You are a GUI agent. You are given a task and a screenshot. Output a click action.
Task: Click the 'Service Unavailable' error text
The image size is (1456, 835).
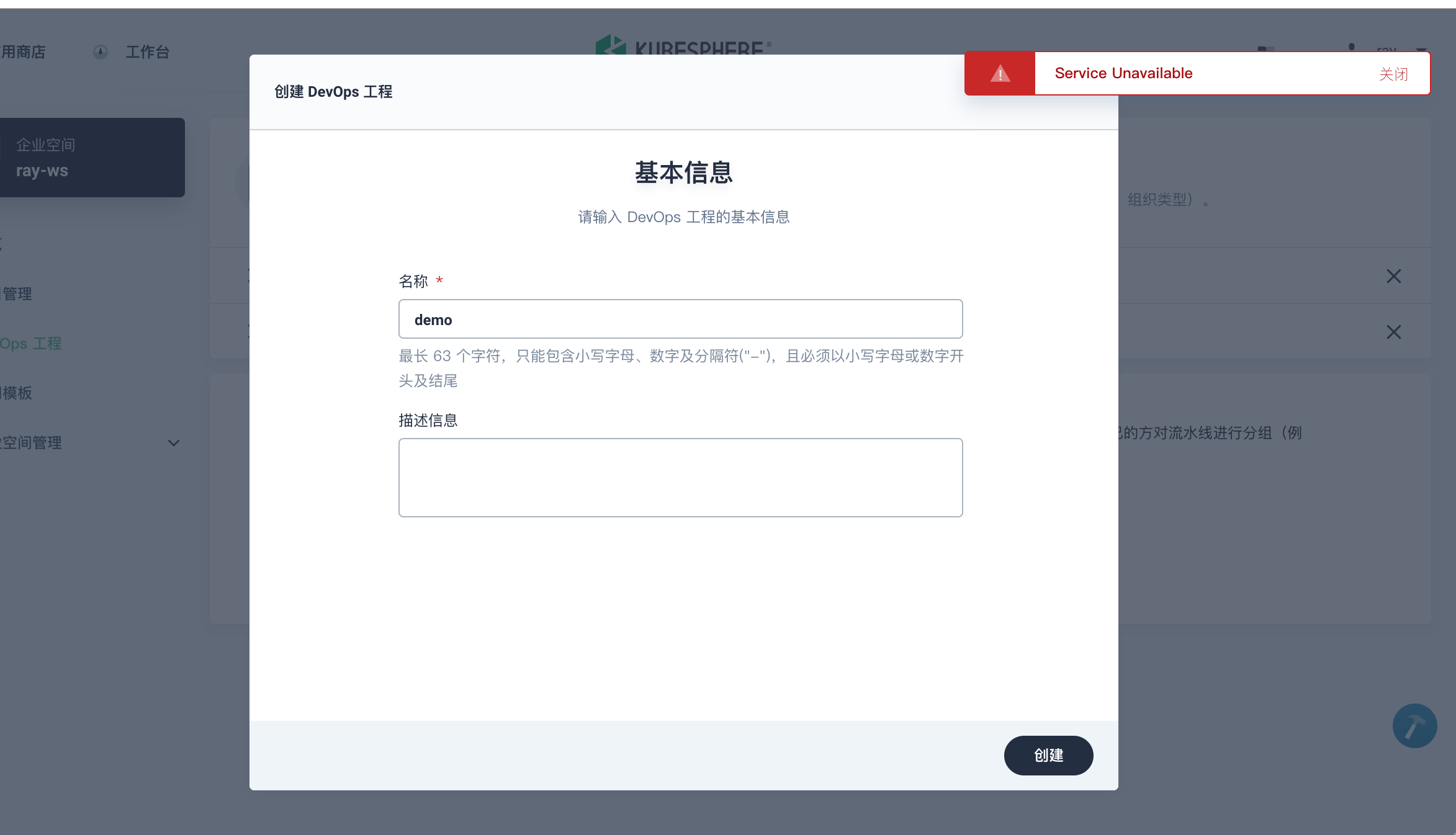[x=1123, y=73]
